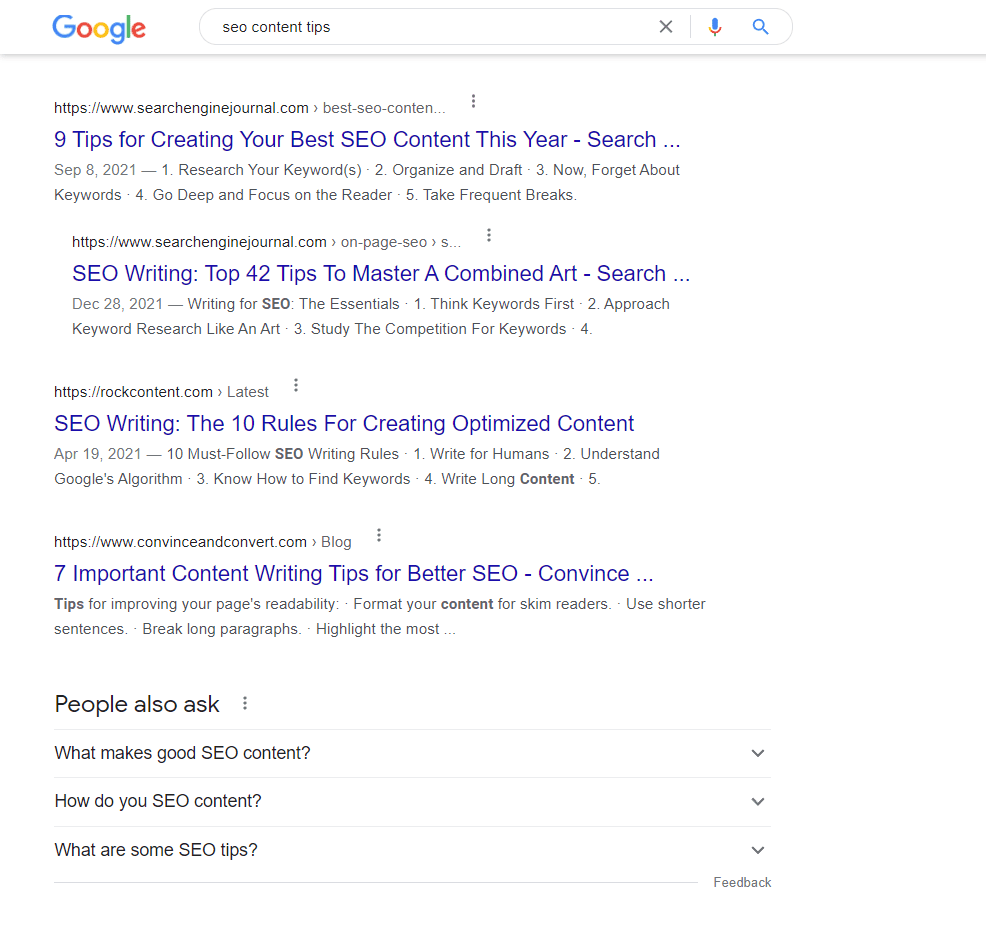Screen dimensions: 986x927
Task: Click the Google logo to return home
Action: (98, 29)
